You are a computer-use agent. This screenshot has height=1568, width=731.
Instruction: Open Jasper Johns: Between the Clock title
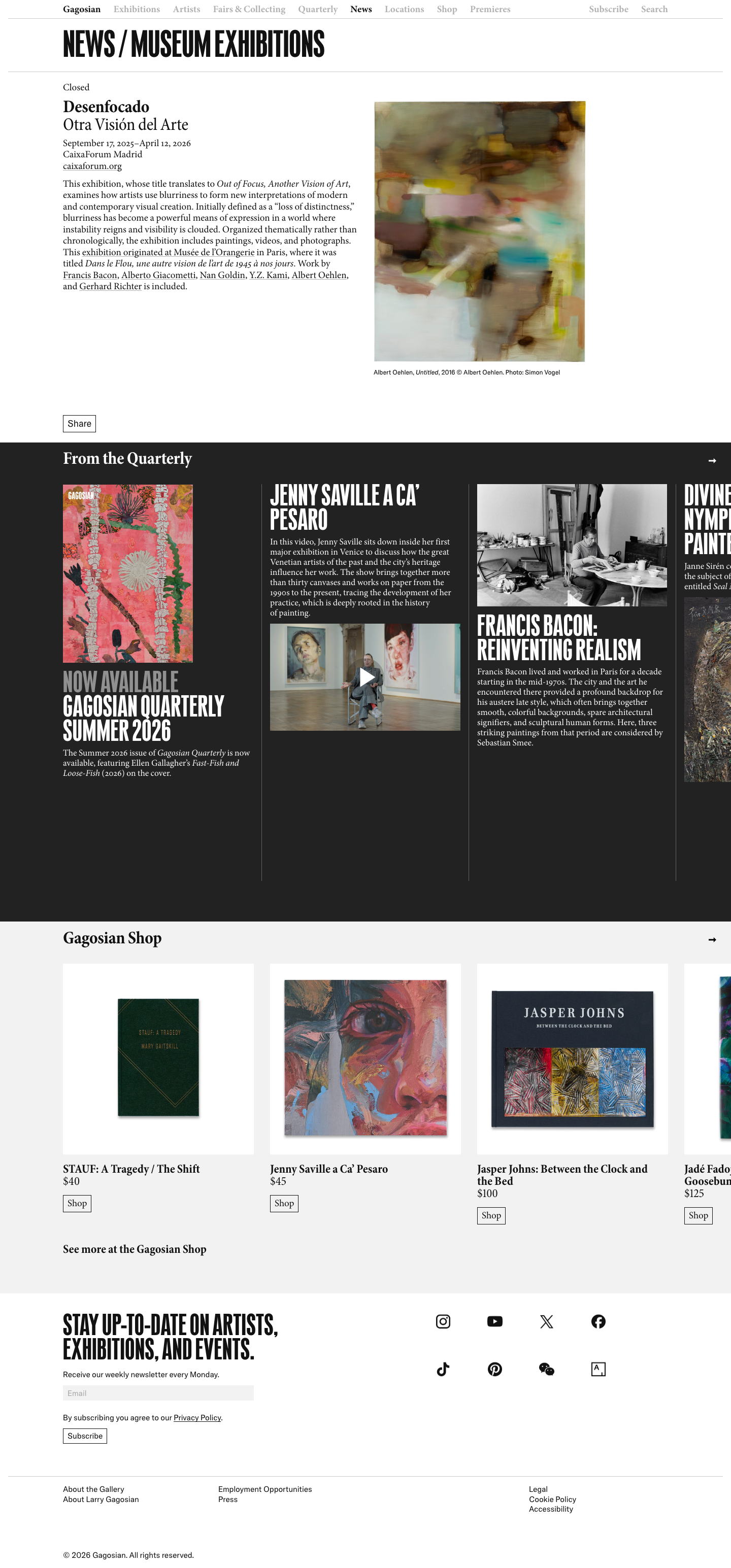click(561, 1175)
